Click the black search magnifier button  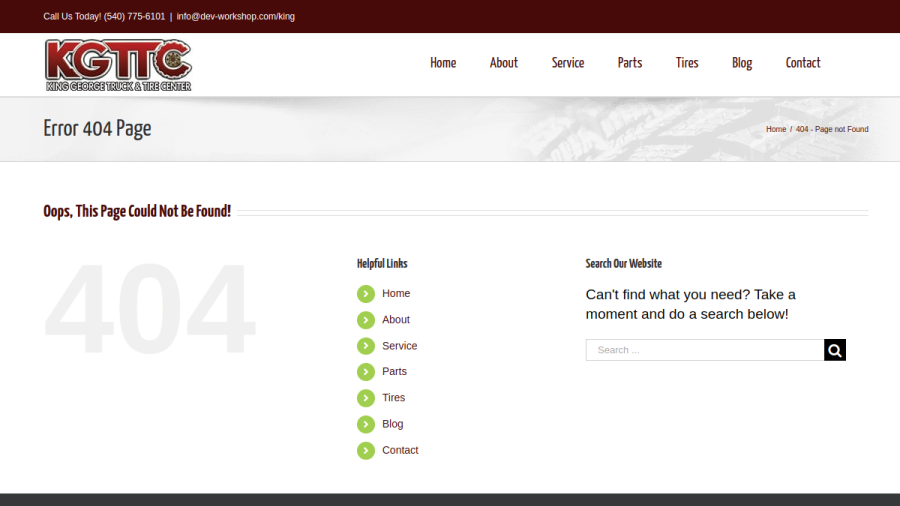tap(835, 350)
